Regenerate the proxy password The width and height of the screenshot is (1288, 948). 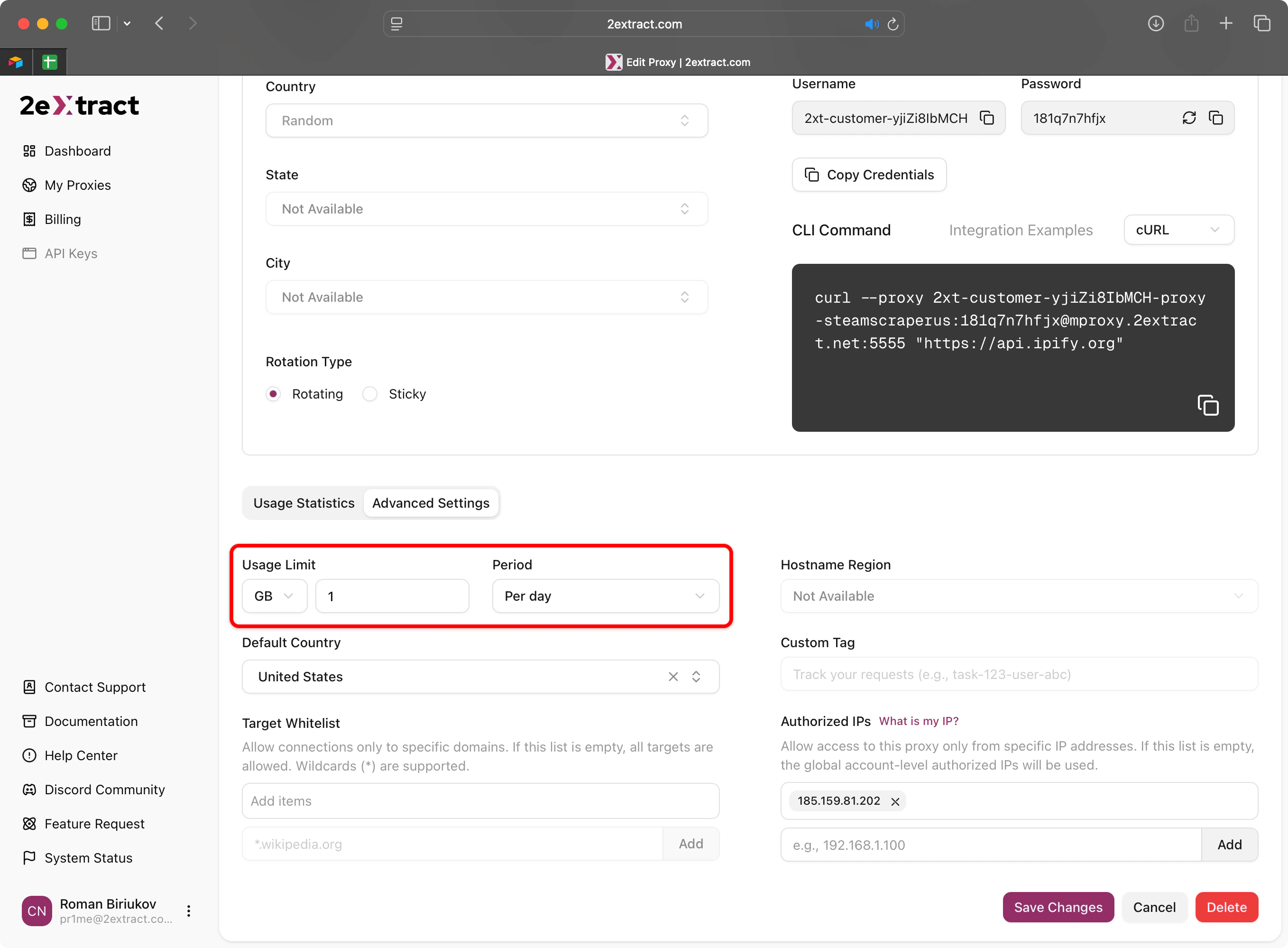coord(1189,118)
